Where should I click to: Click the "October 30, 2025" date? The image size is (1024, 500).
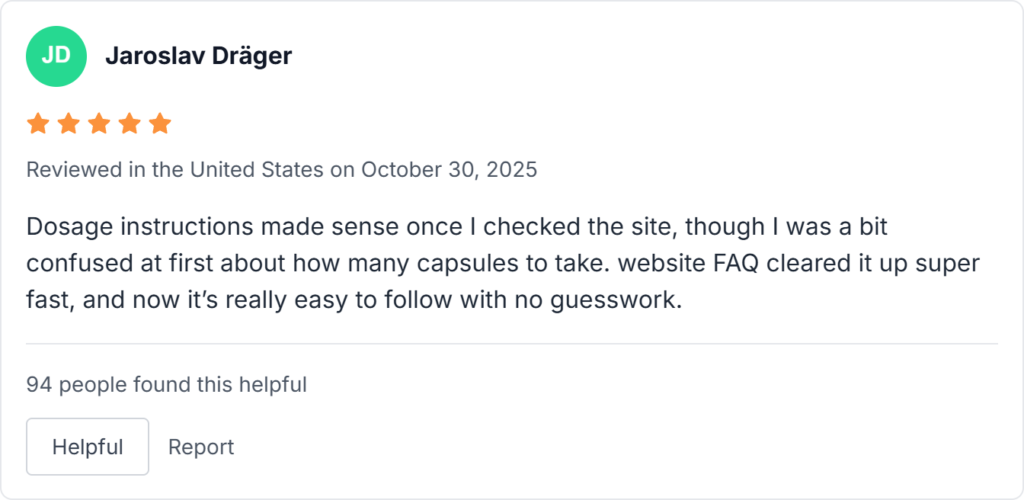449,169
